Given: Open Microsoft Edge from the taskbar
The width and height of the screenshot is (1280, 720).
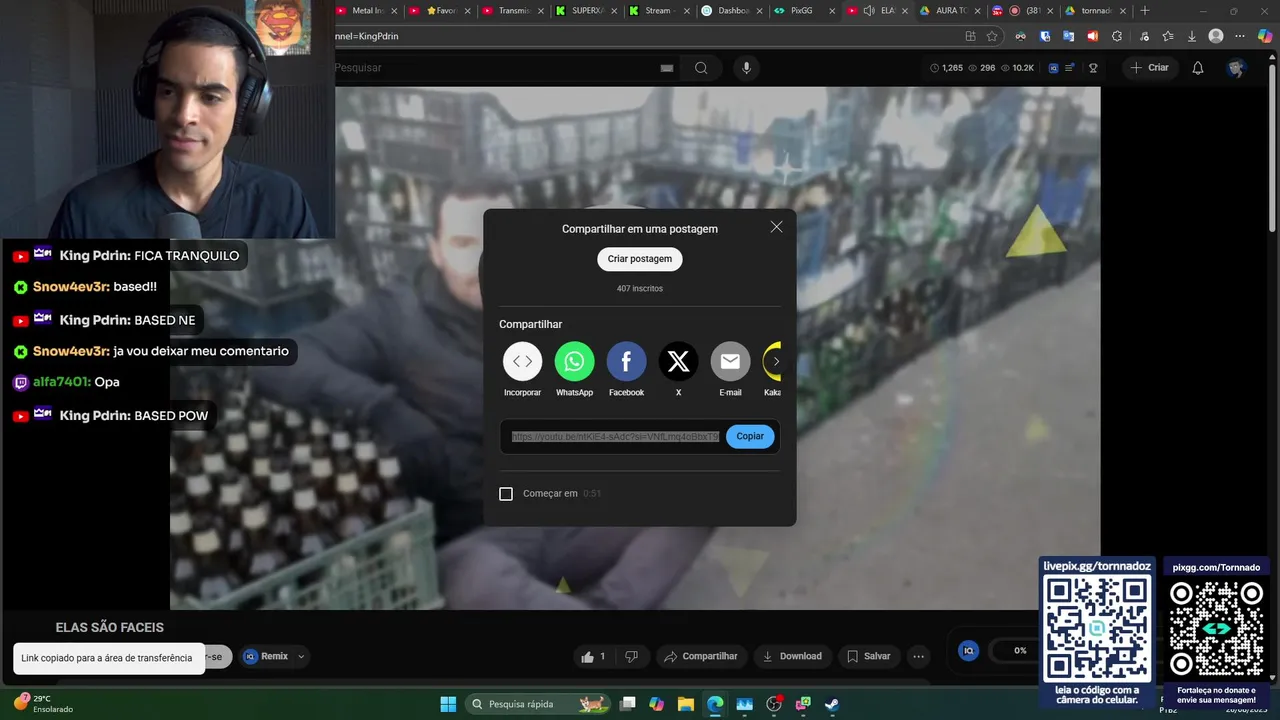Looking at the screenshot, I should pos(715,704).
